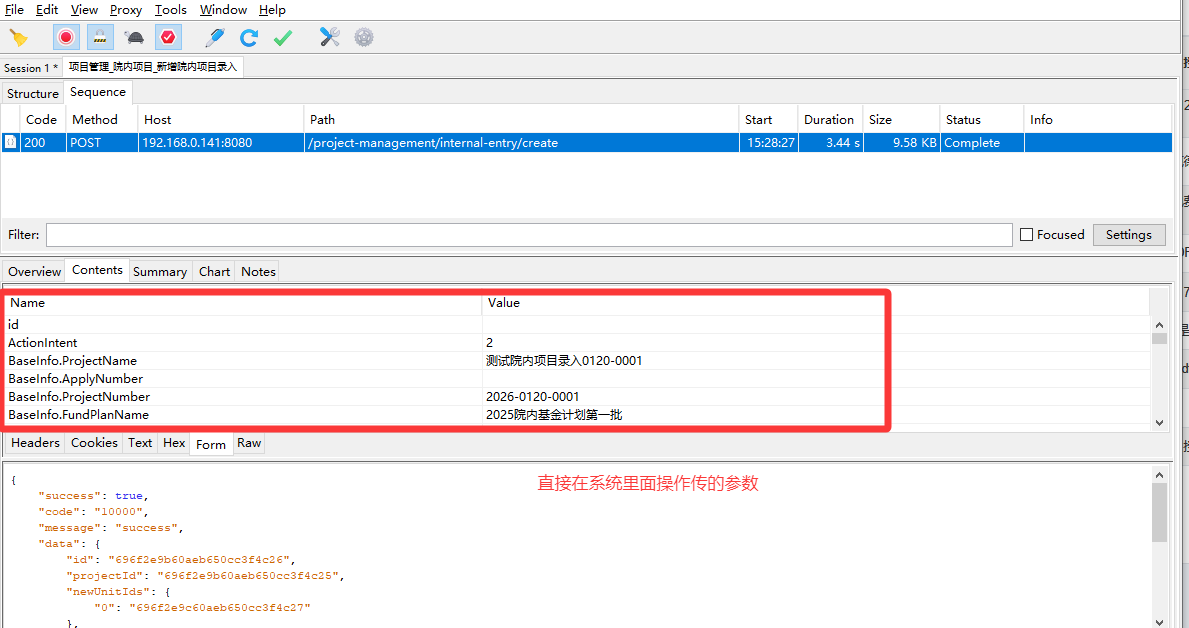Open the View menu
The width and height of the screenshot is (1189, 628).
click(x=84, y=10)
